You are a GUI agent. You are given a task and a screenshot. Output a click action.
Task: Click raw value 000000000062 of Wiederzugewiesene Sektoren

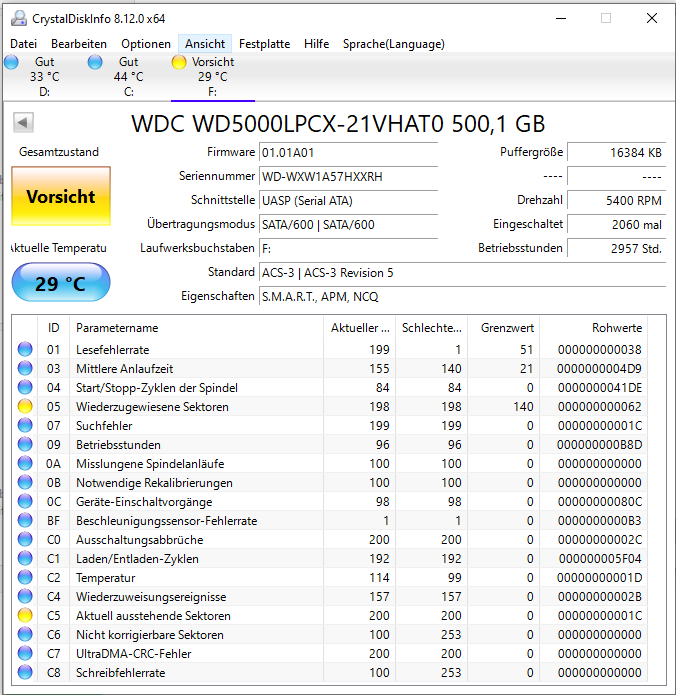pos(599,406)
